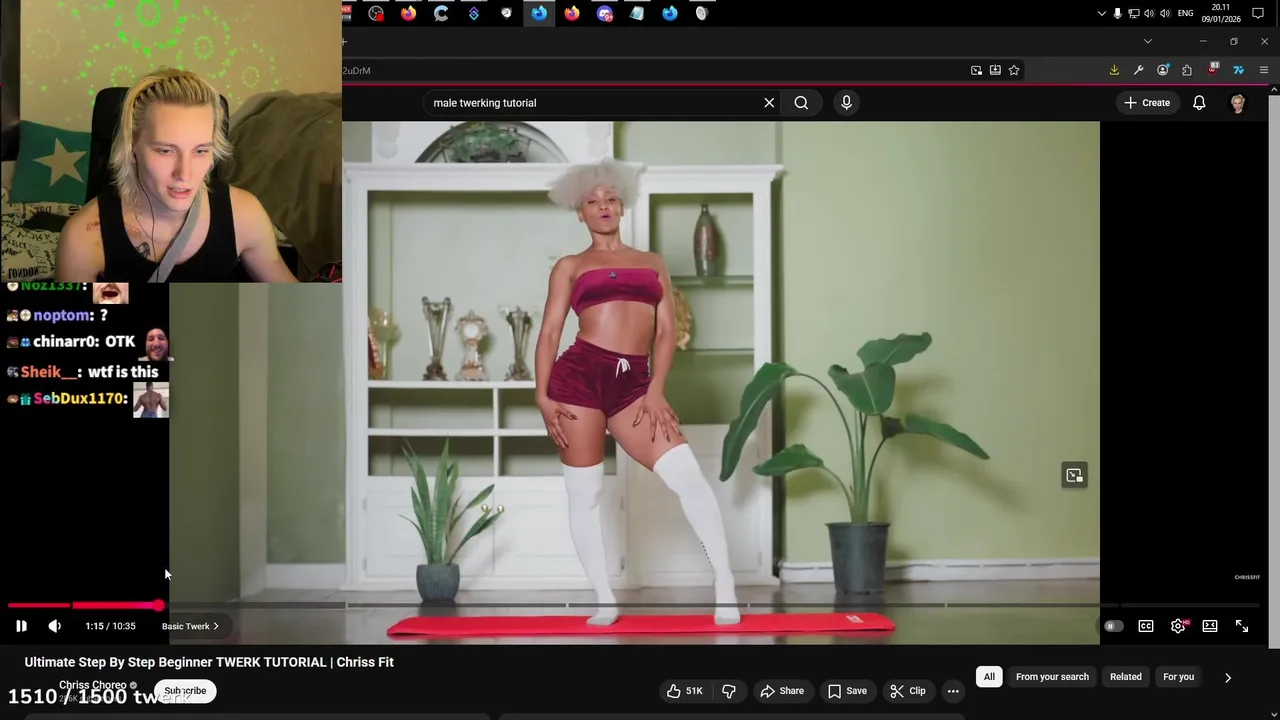Click the blue 7TV extension icon

point(1238,70)
